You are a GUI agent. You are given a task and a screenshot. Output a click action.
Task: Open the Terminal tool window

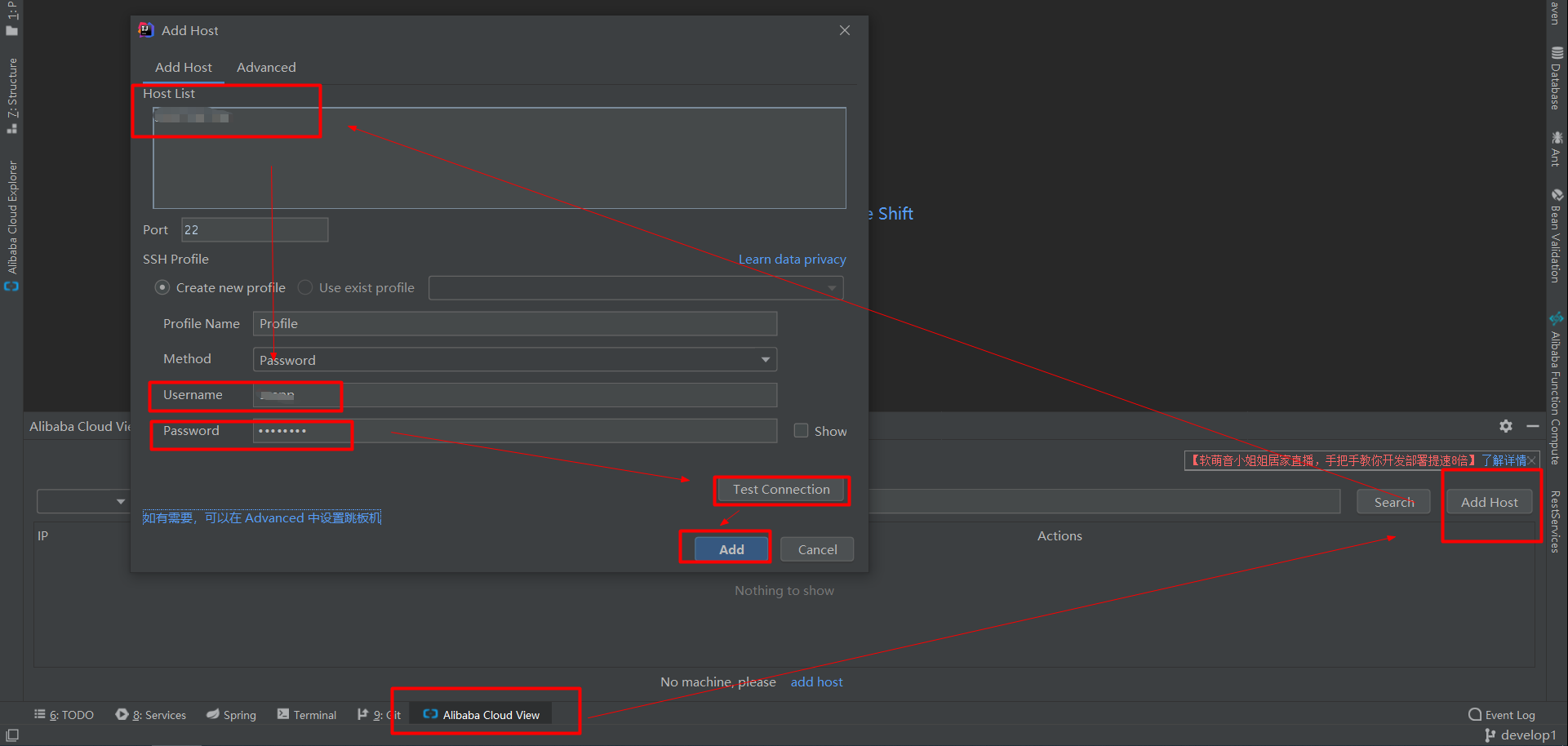point(307,715)
